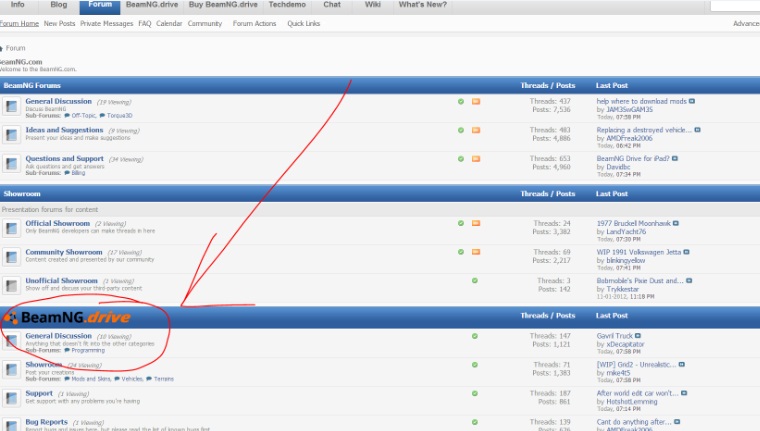Open General Discussion under BeamNG.drive section
The image size is (760, 431).
(58, 335)
